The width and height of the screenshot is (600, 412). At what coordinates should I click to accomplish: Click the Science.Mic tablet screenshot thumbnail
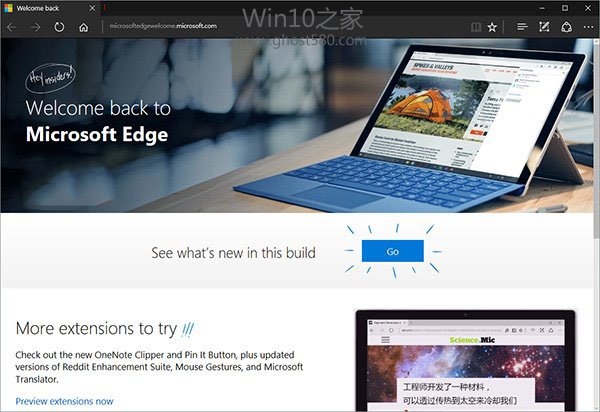[465, 361]
